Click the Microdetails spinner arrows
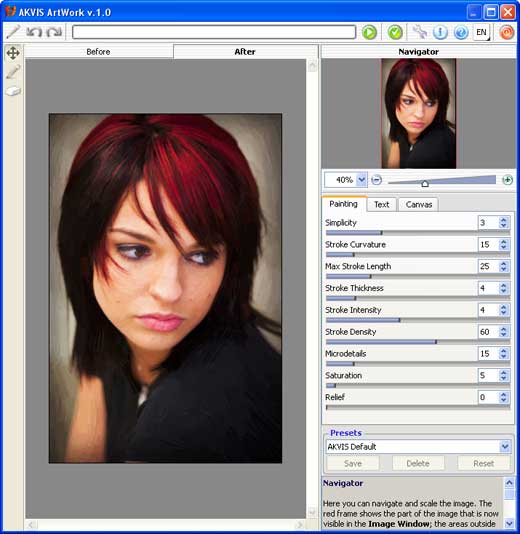This screenshot has height=534, width=520. pos(503,354)
